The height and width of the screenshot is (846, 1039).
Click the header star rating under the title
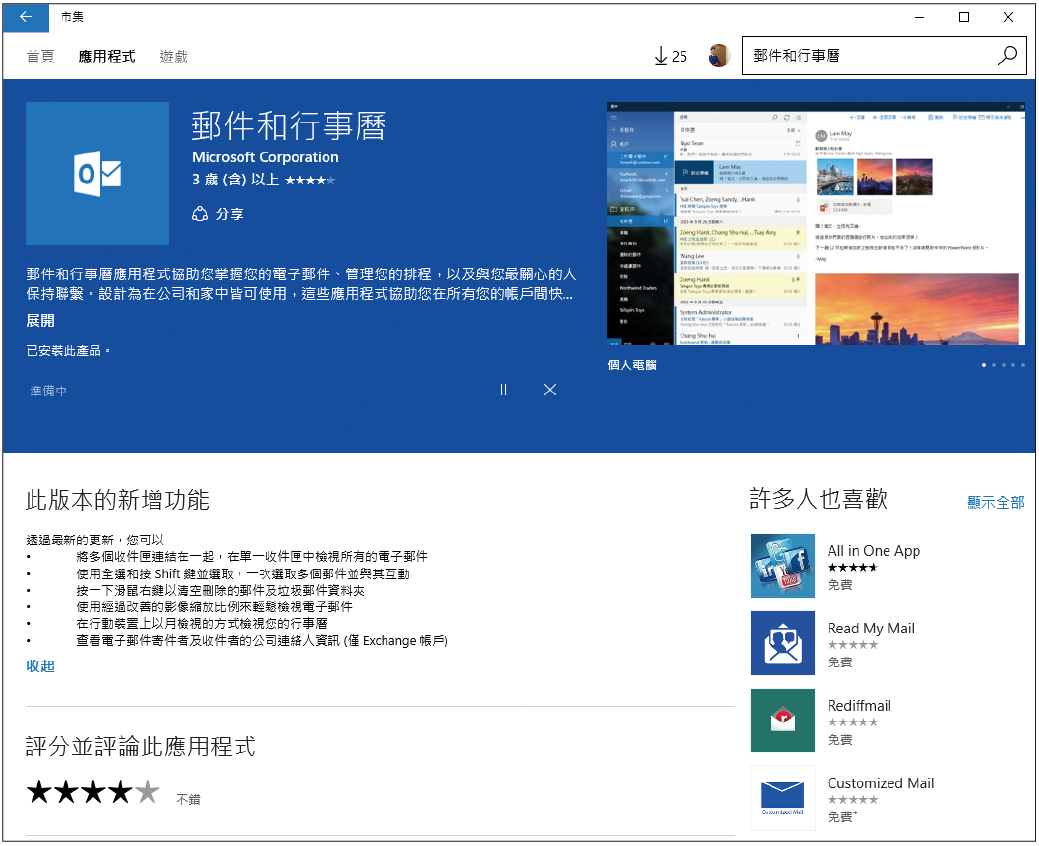pyautogui.click(x=310, y=180)
